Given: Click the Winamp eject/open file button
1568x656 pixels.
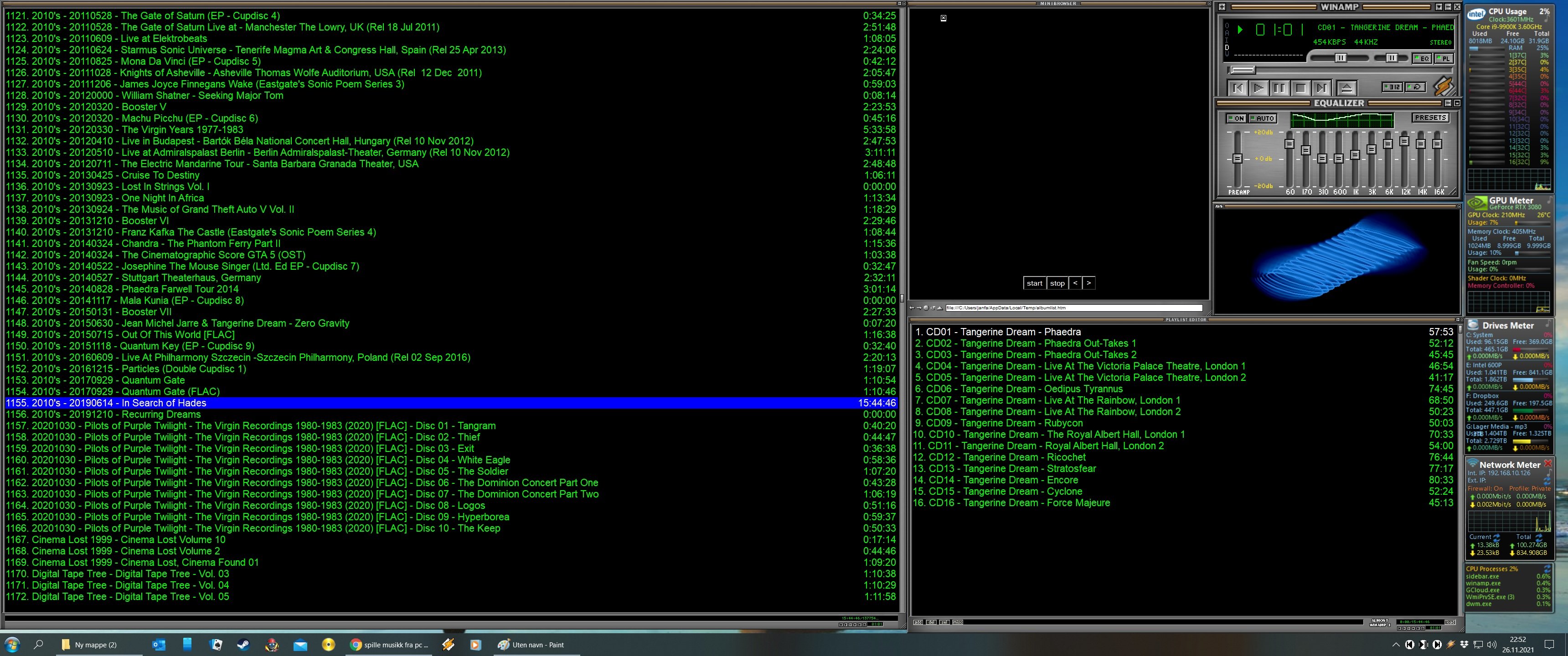Looking at the screenshot, I should click(x=1346, y=88).
